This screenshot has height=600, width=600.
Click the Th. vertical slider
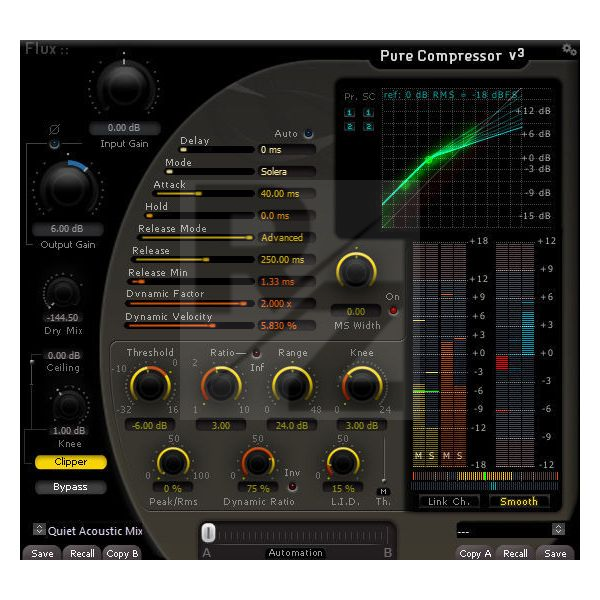[384, 459]
